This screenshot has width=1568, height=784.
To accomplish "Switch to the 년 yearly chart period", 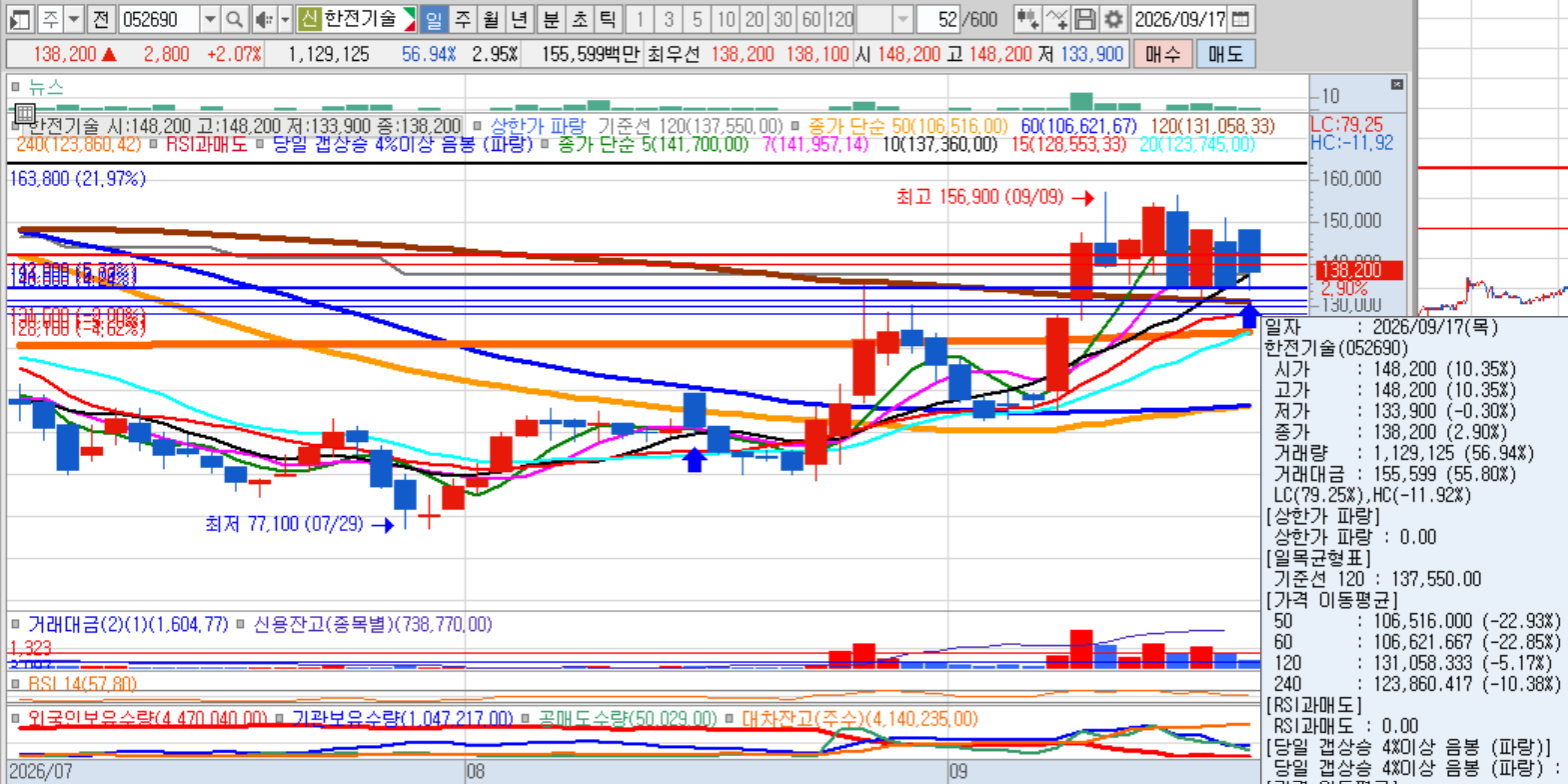I will (x=519, y=19).
